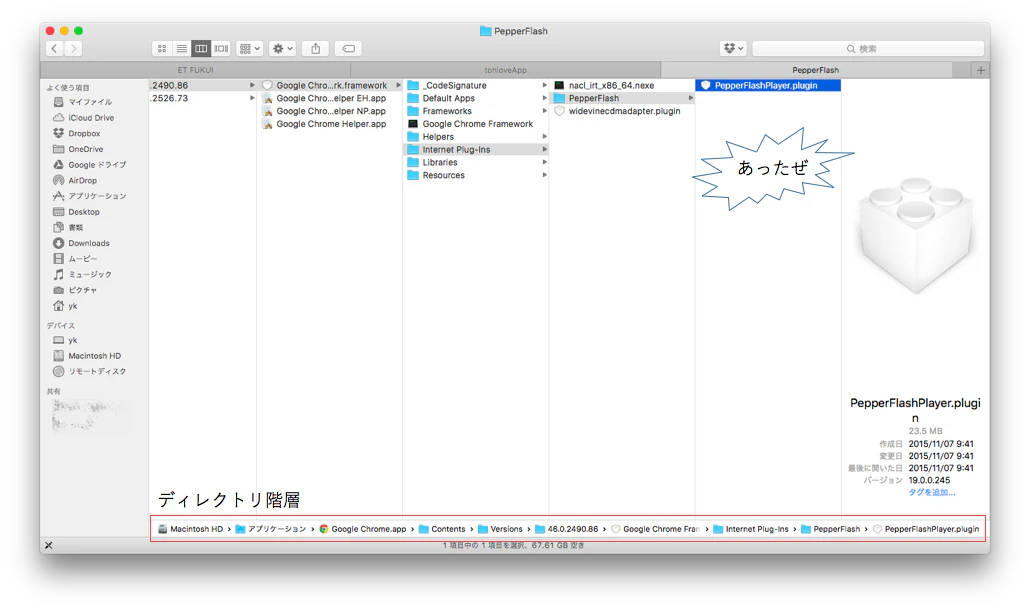This screenshot has height=611, width=1030.
Task: Select the PepperFlash tab
Action: (x=815, y=70)
